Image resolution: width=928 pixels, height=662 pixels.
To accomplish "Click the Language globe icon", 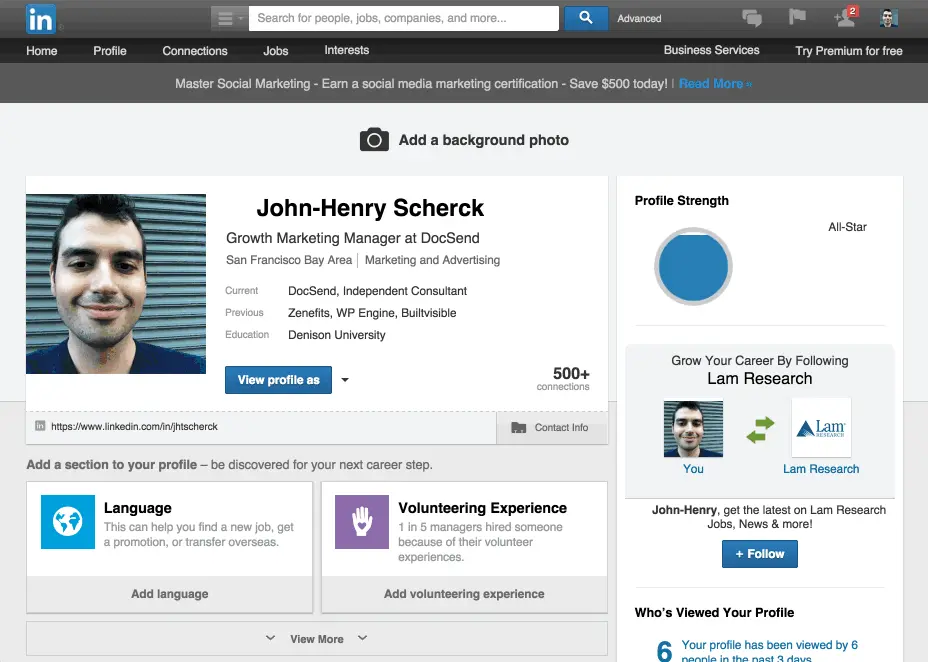I will 67,522.
